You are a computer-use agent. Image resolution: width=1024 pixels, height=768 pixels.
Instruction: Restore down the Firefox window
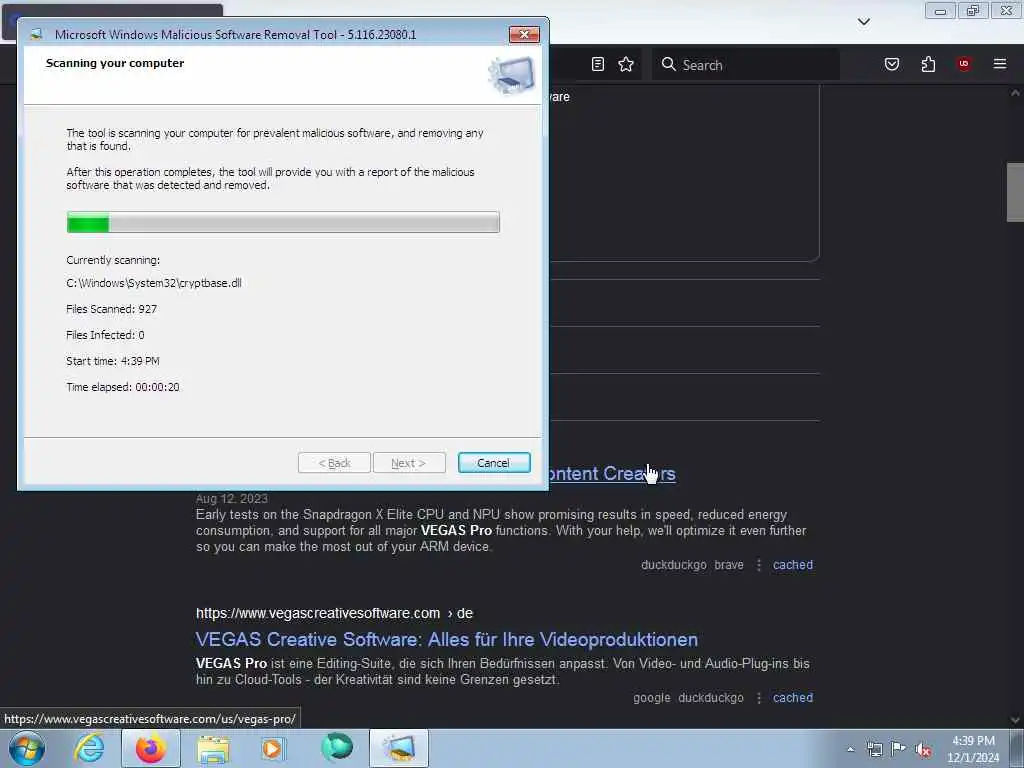(x=973, y=10)
